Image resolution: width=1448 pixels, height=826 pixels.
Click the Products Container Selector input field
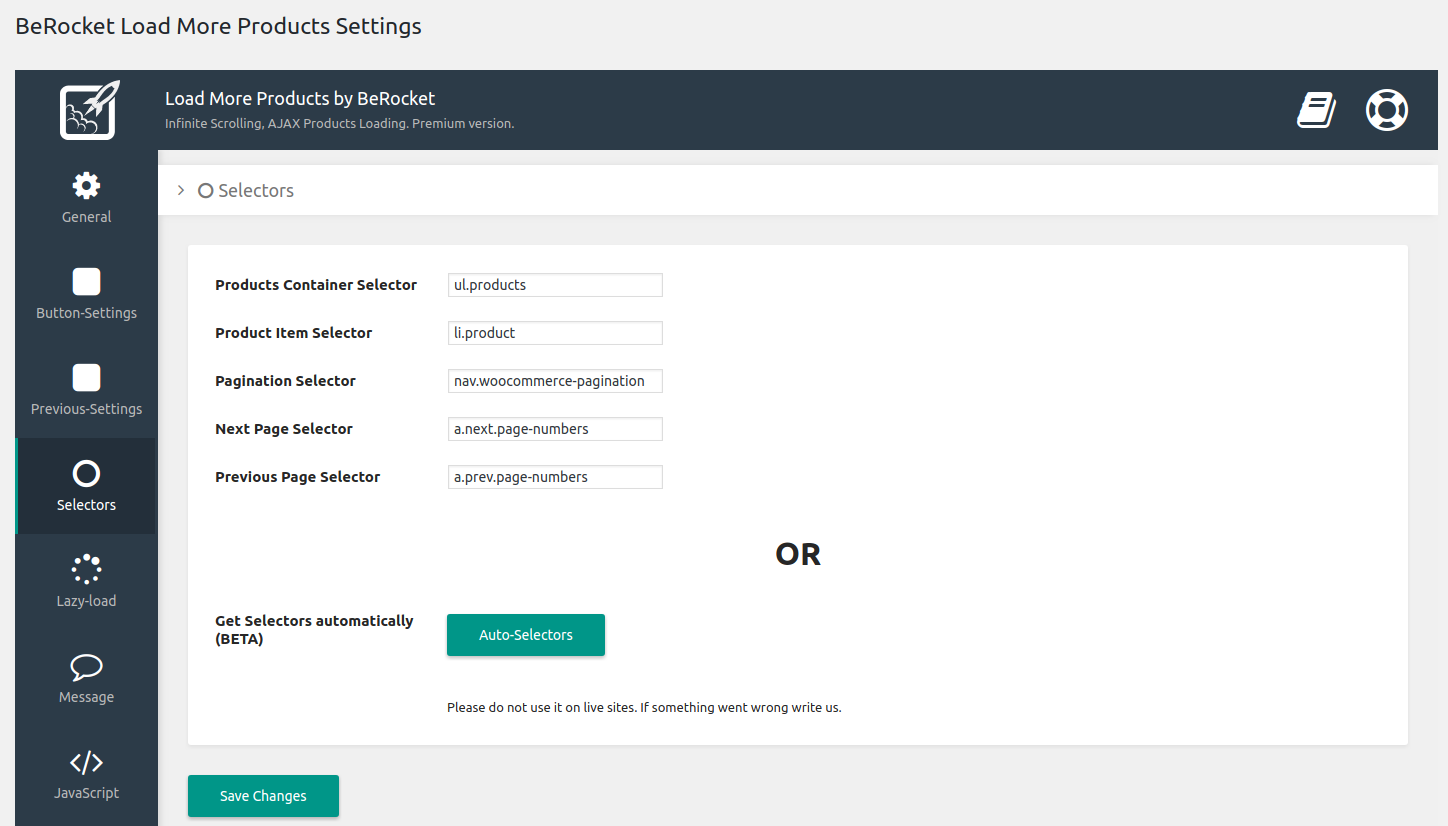point(554,284)
